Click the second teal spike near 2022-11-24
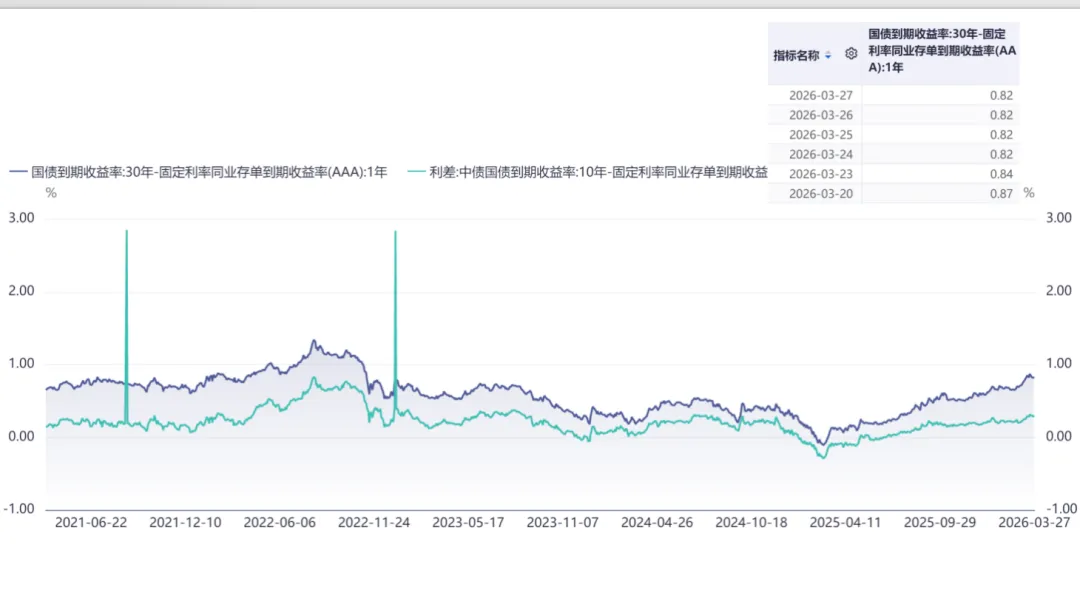Image resolution: width=1080 pixels, height=590 pixels. coord(395,324)
